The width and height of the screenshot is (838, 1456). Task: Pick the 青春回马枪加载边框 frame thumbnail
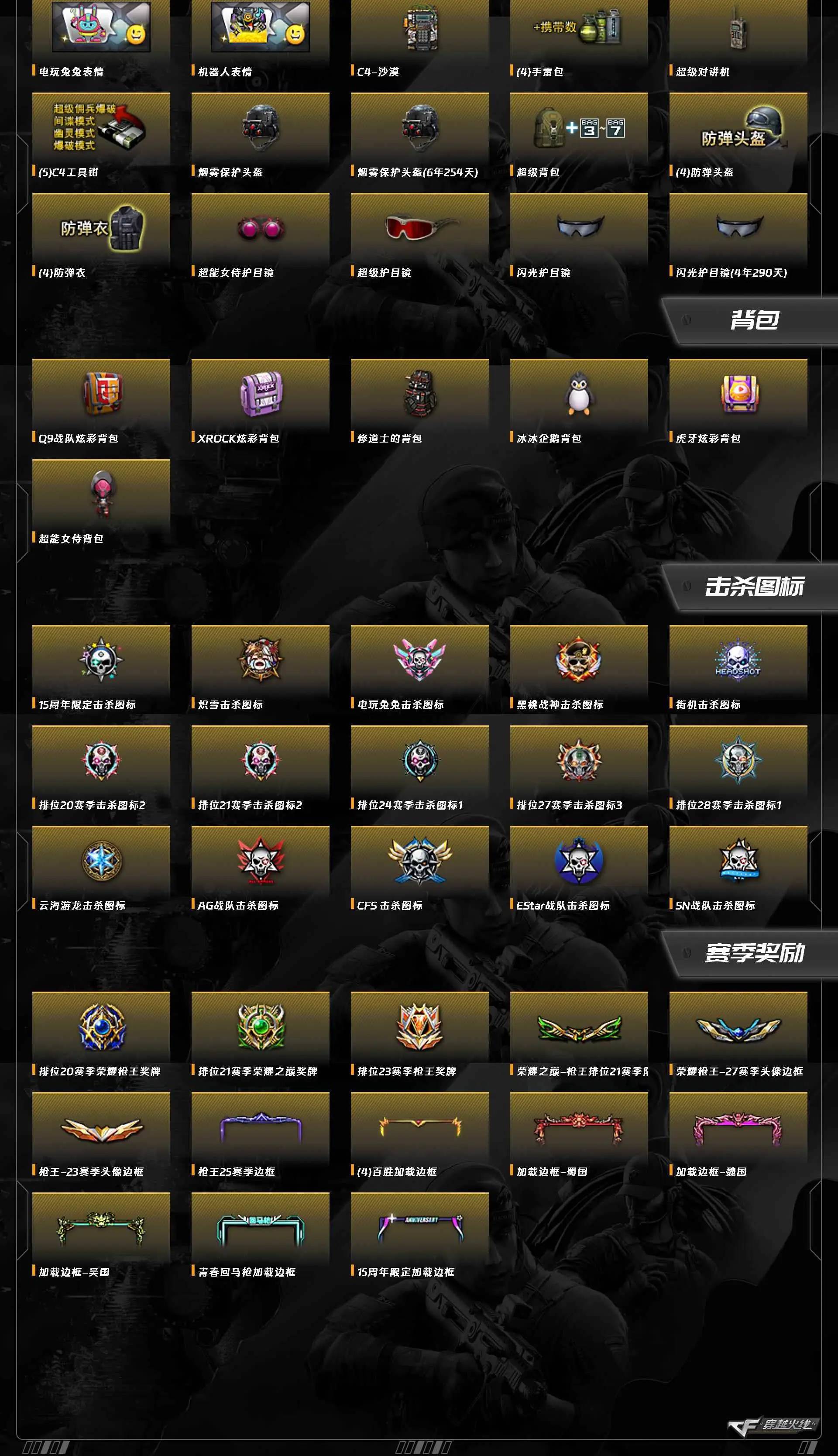click(x=260, y=1229)
